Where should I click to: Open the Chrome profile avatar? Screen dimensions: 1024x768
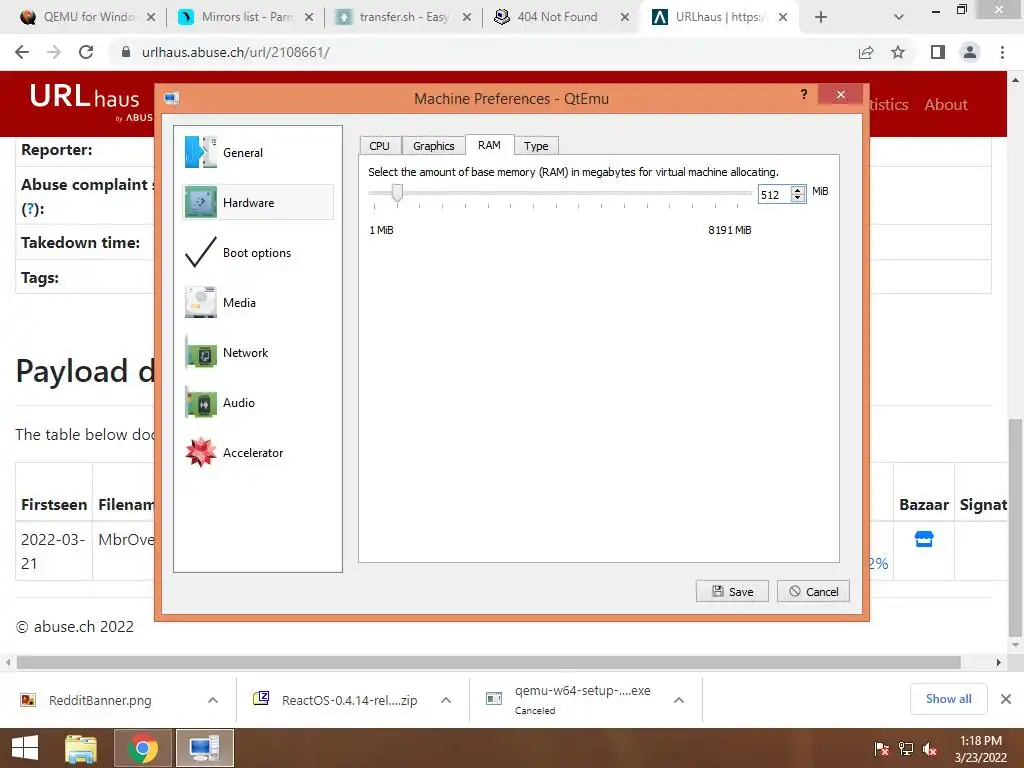970,52
